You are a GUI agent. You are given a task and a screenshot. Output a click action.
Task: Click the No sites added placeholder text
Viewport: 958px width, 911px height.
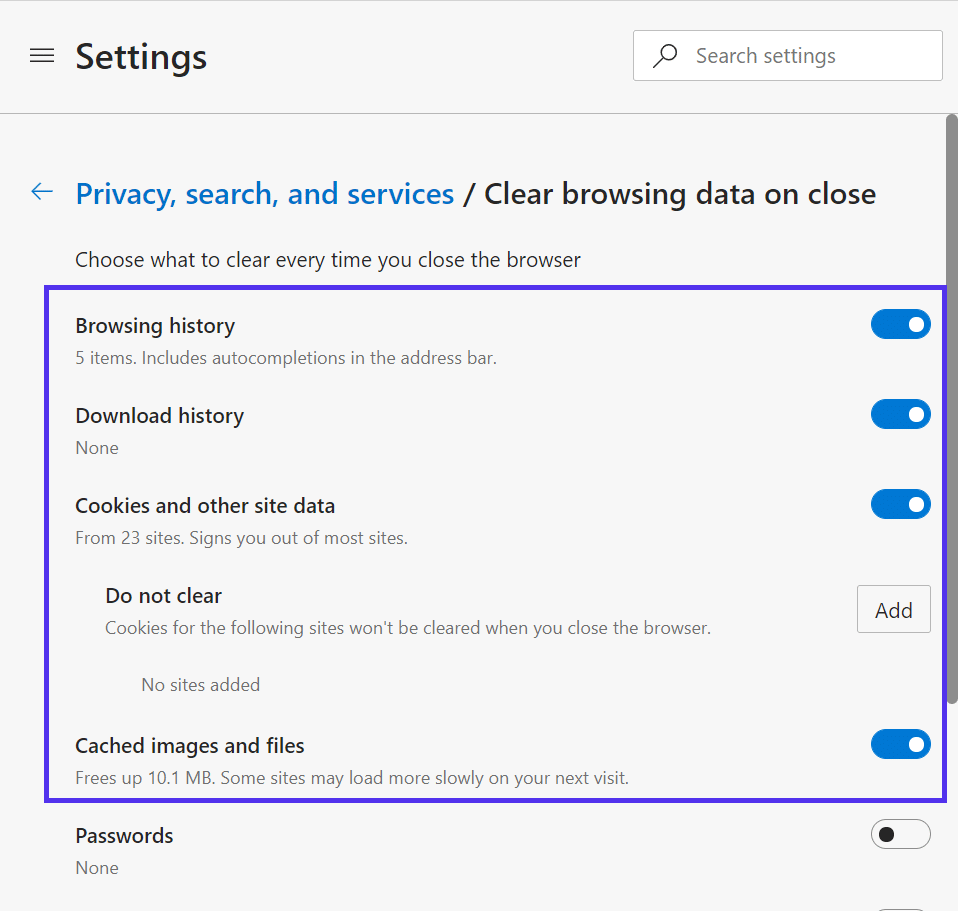pos(200,684)
